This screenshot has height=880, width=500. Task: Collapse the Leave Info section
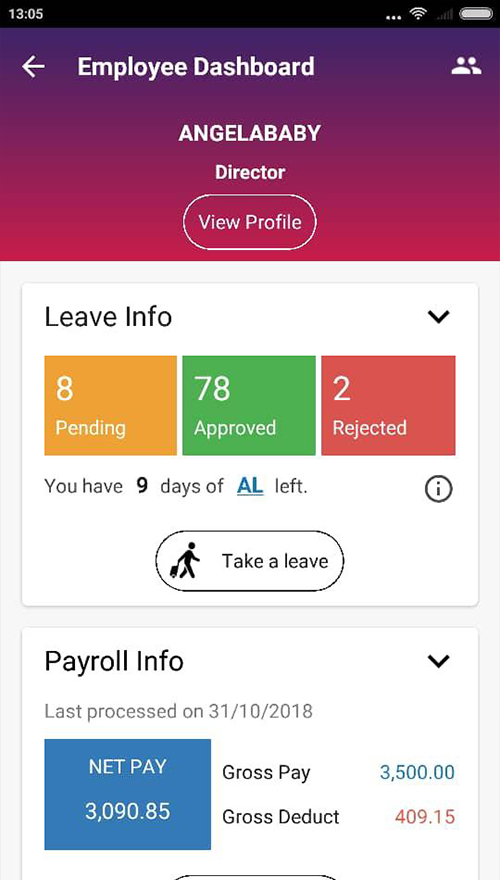[x=438, y=317]
